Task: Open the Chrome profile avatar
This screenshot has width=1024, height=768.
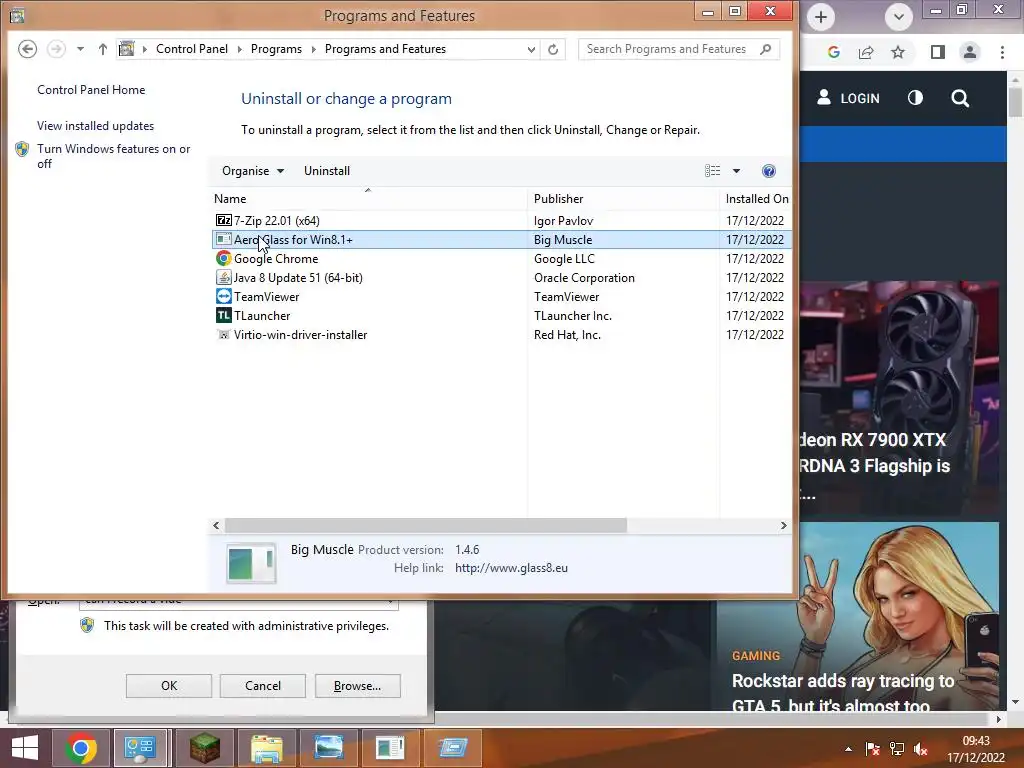Action: (x=970, y=52)
